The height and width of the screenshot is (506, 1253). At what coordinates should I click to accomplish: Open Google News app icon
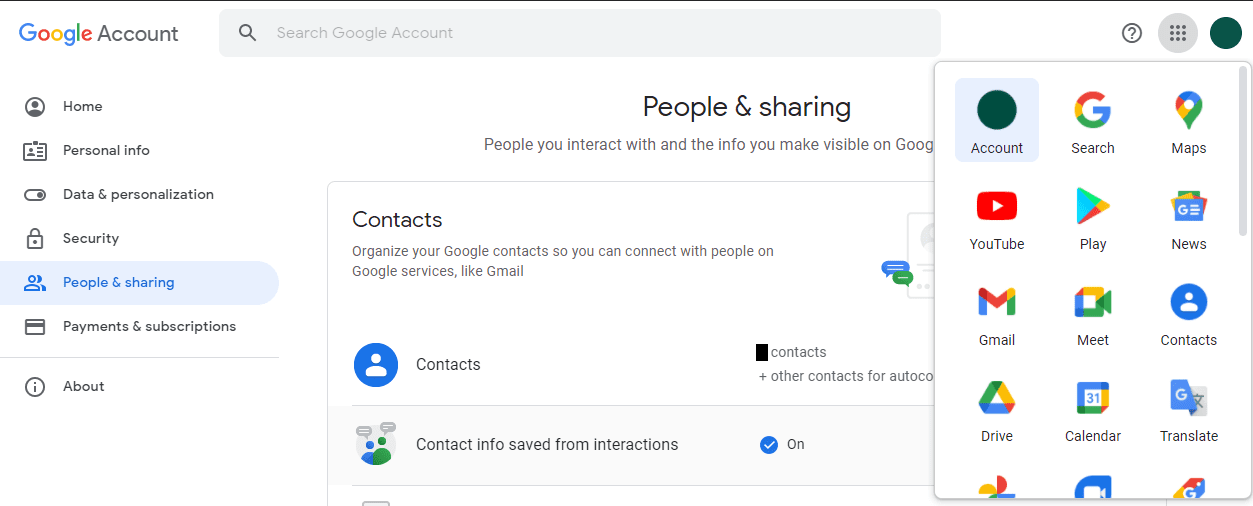click(1188, 217)
